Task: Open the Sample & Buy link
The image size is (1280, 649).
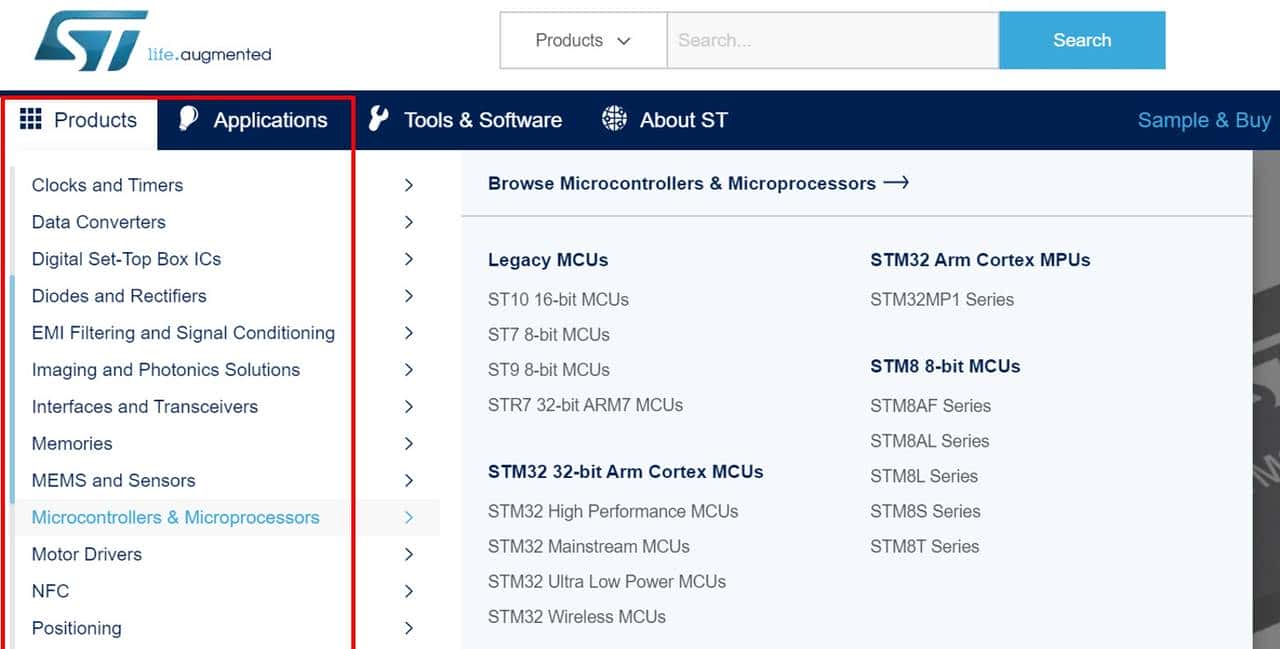Action: coord(1203,120)
